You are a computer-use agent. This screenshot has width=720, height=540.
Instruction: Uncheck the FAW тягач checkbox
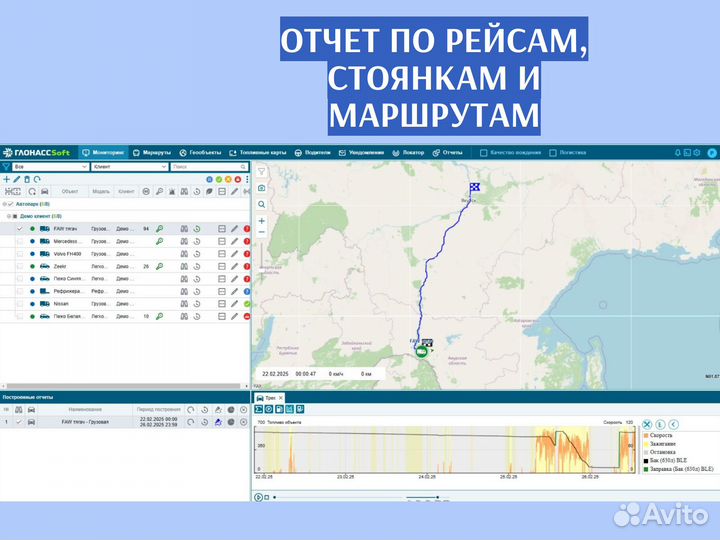pos(20,229)
